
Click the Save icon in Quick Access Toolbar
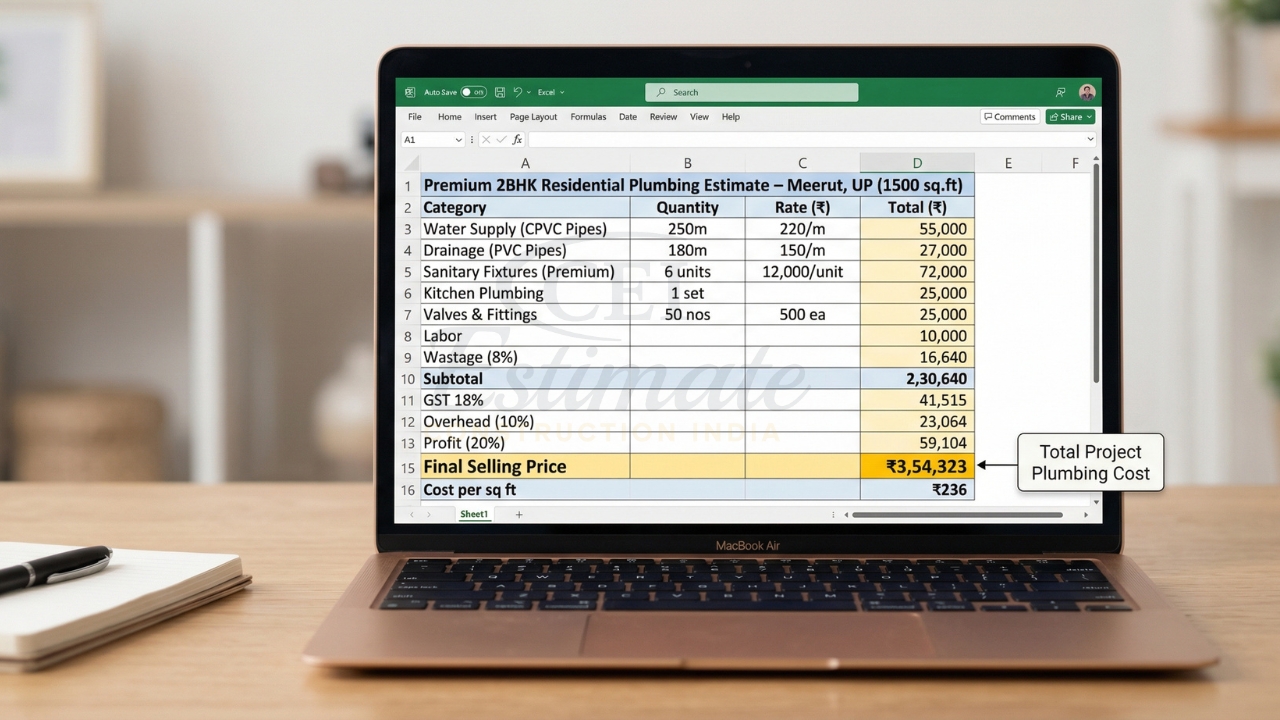click(x=500, y=92)
